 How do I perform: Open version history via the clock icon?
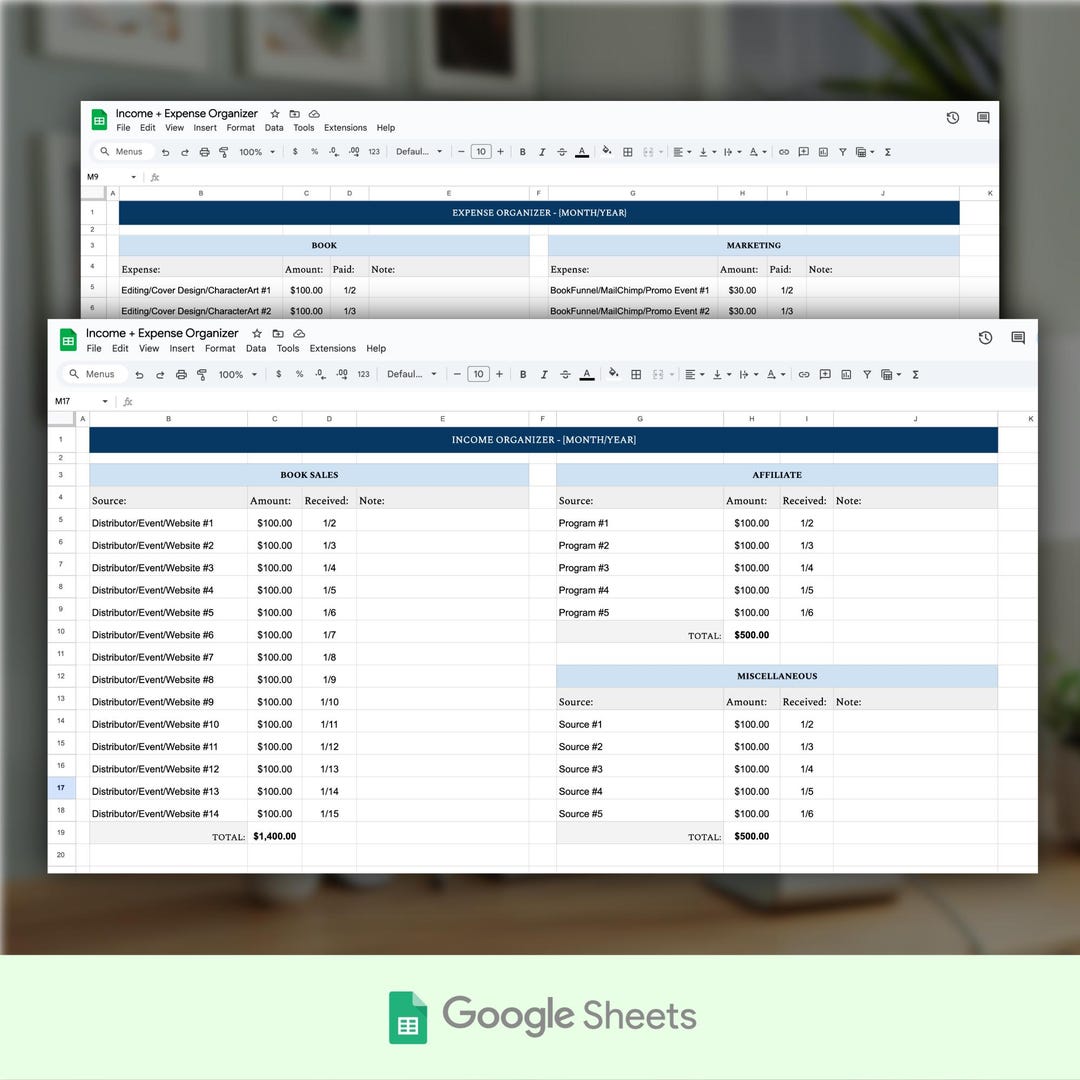(985, 338)
